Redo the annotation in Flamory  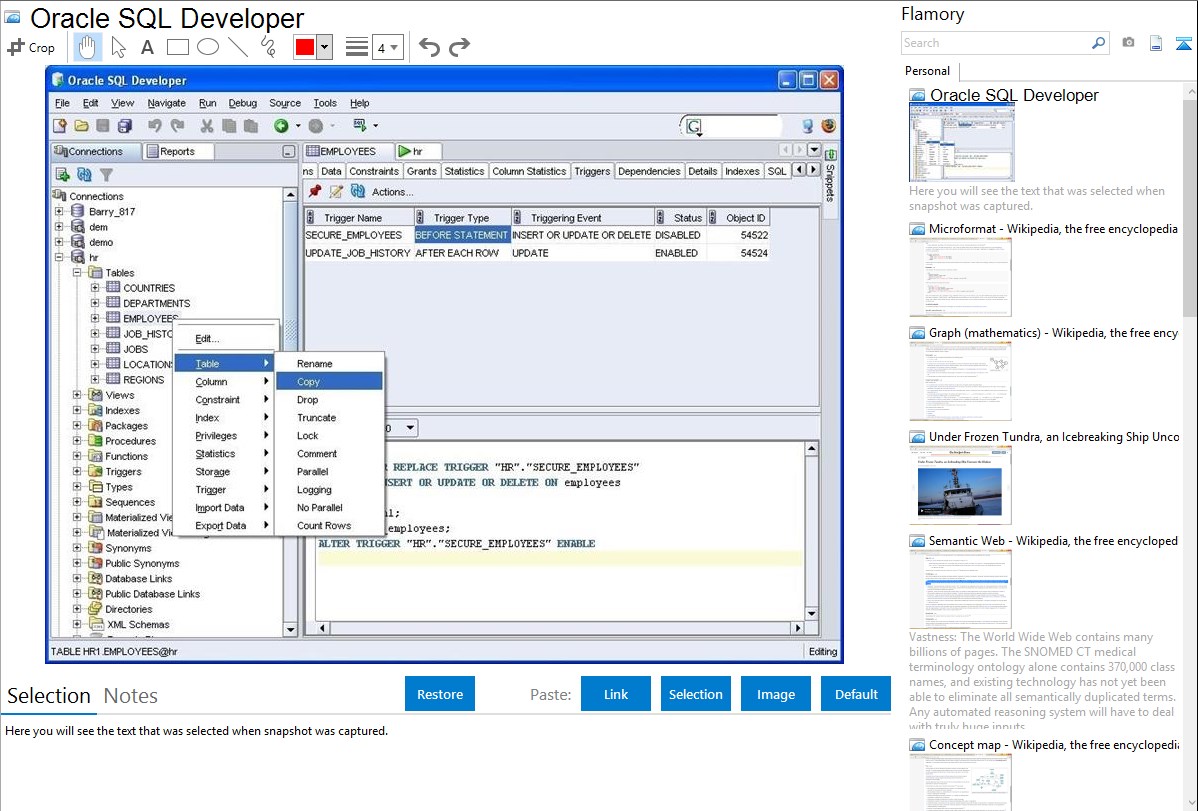(x=459, y=47)
